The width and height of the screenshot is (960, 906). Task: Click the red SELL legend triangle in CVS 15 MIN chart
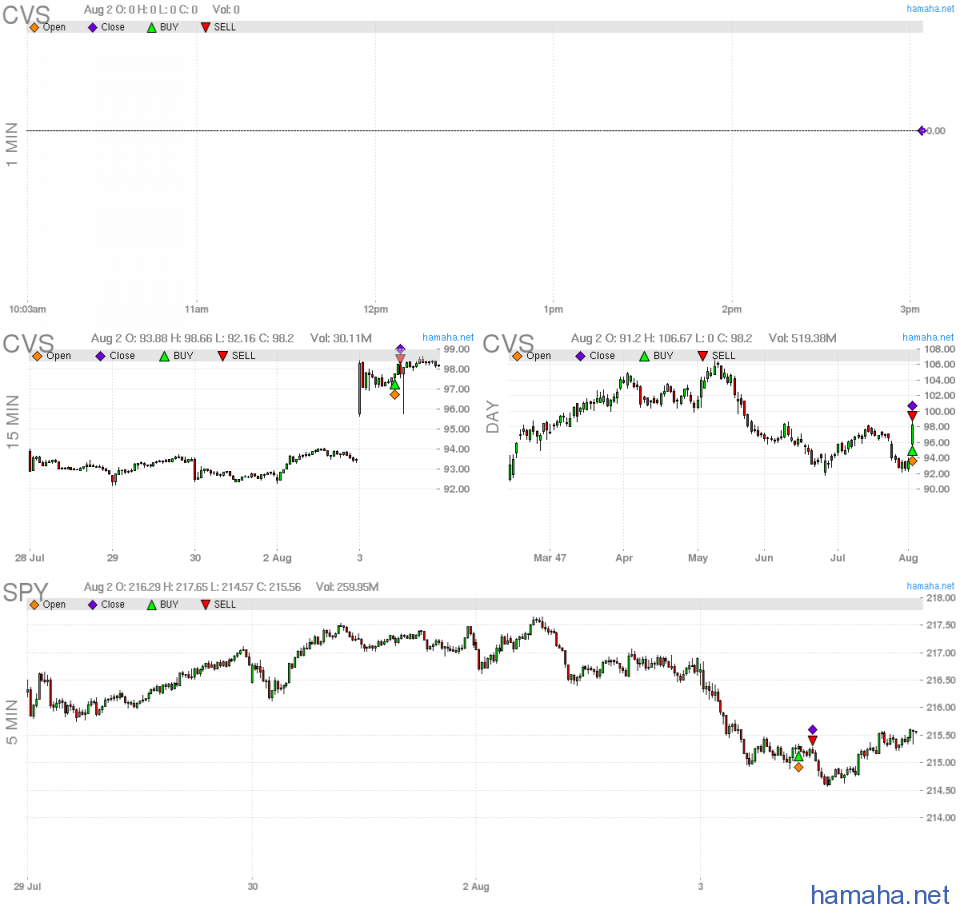[x=223, y=356]
